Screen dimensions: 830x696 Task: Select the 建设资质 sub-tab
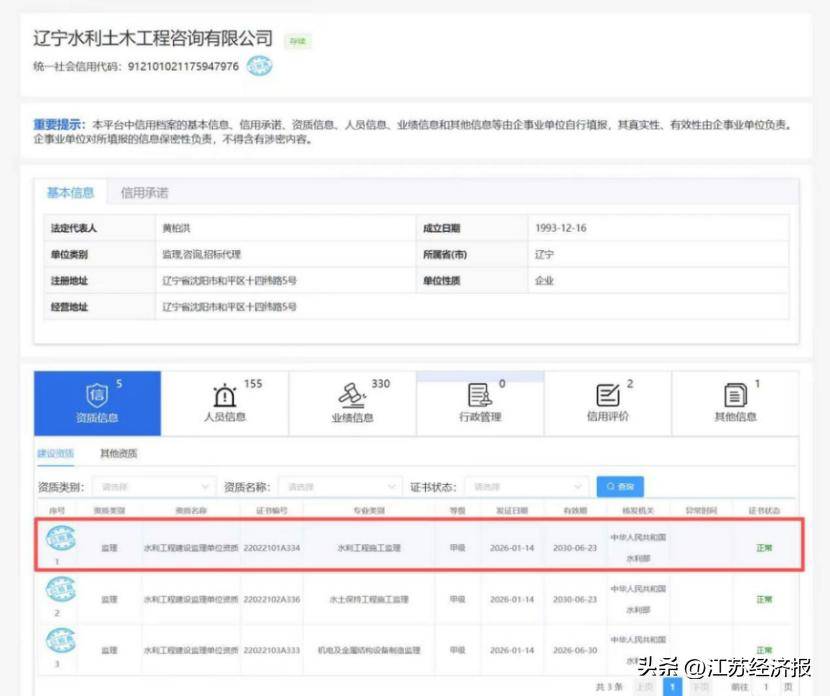pos(56,454)
